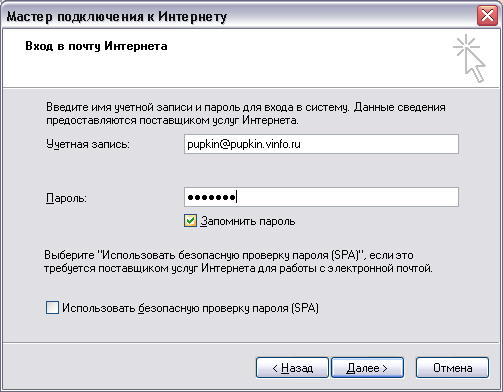Click the Выберите SPA explanation paragraph
Image resolution: width=503 pixels, height=392 pixels.
pyautogui.click(x=239, y=262)
